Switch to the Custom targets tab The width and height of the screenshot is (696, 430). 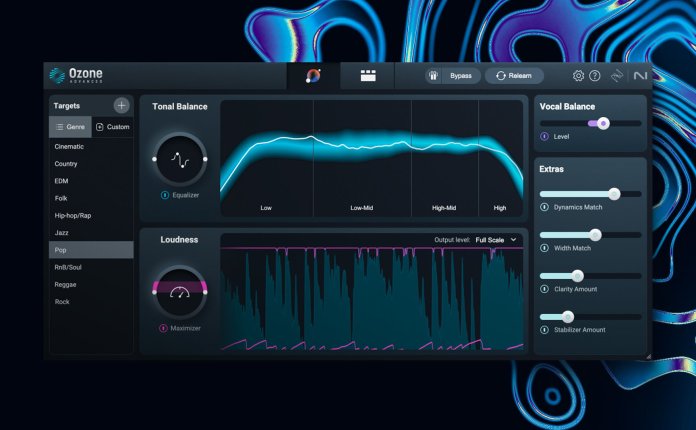[113, 127]
